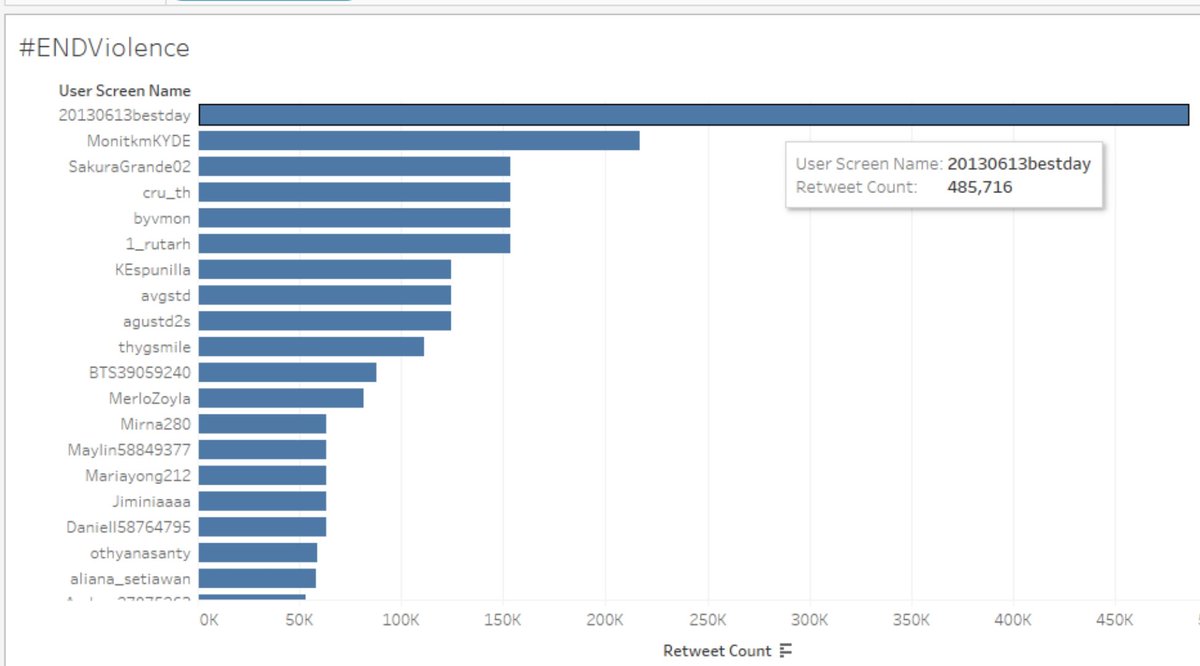Click 20130613bestday name inside the tooltip

click(1019, 163)
